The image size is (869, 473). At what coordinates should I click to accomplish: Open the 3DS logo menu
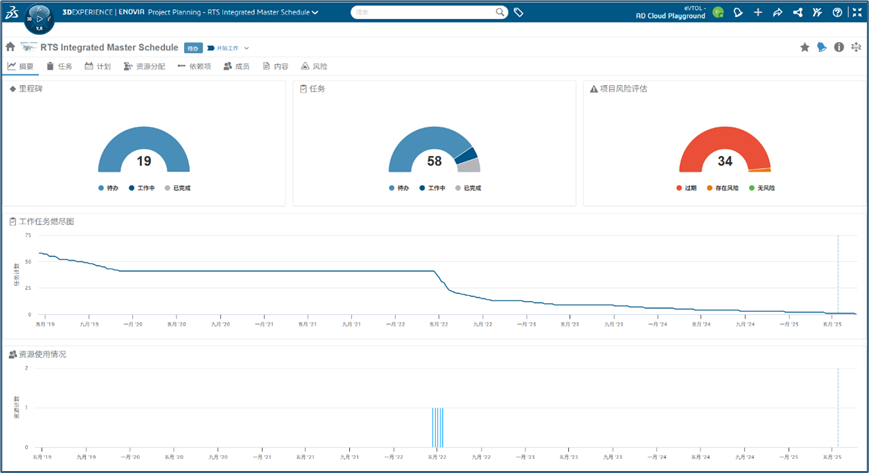pos(12,13)
